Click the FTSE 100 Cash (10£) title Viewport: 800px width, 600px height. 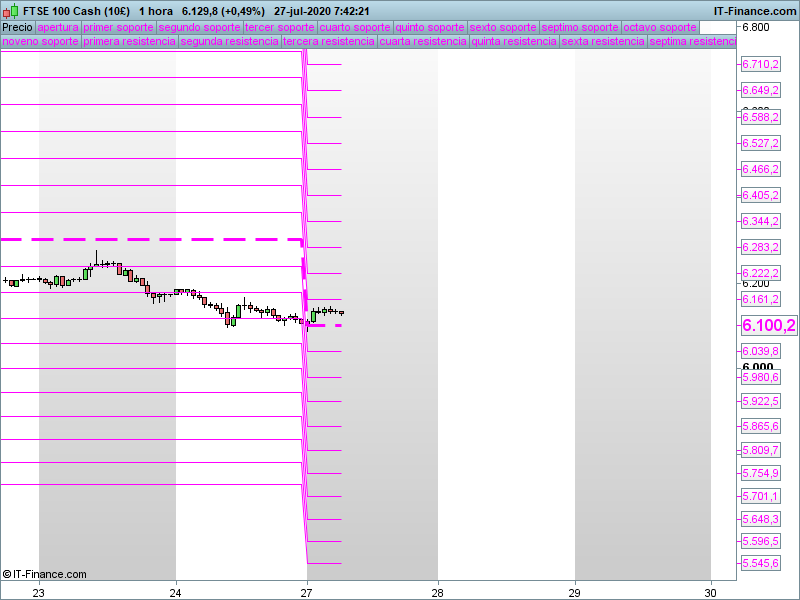(x=77, y=11)
